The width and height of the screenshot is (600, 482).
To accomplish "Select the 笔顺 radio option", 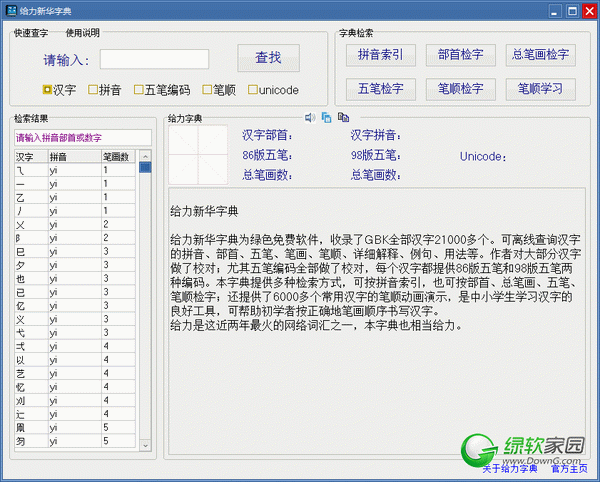I will [219, 90].
